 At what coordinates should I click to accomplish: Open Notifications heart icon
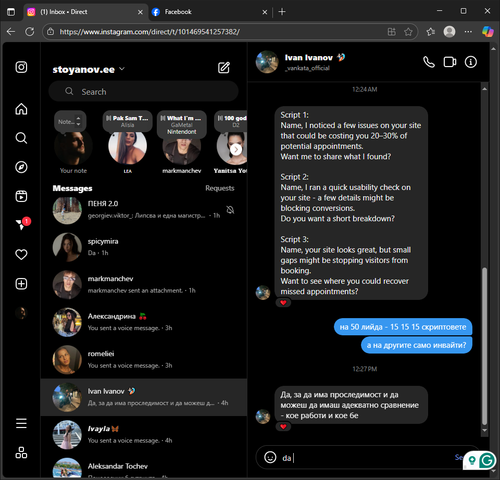tap(21, 254)
